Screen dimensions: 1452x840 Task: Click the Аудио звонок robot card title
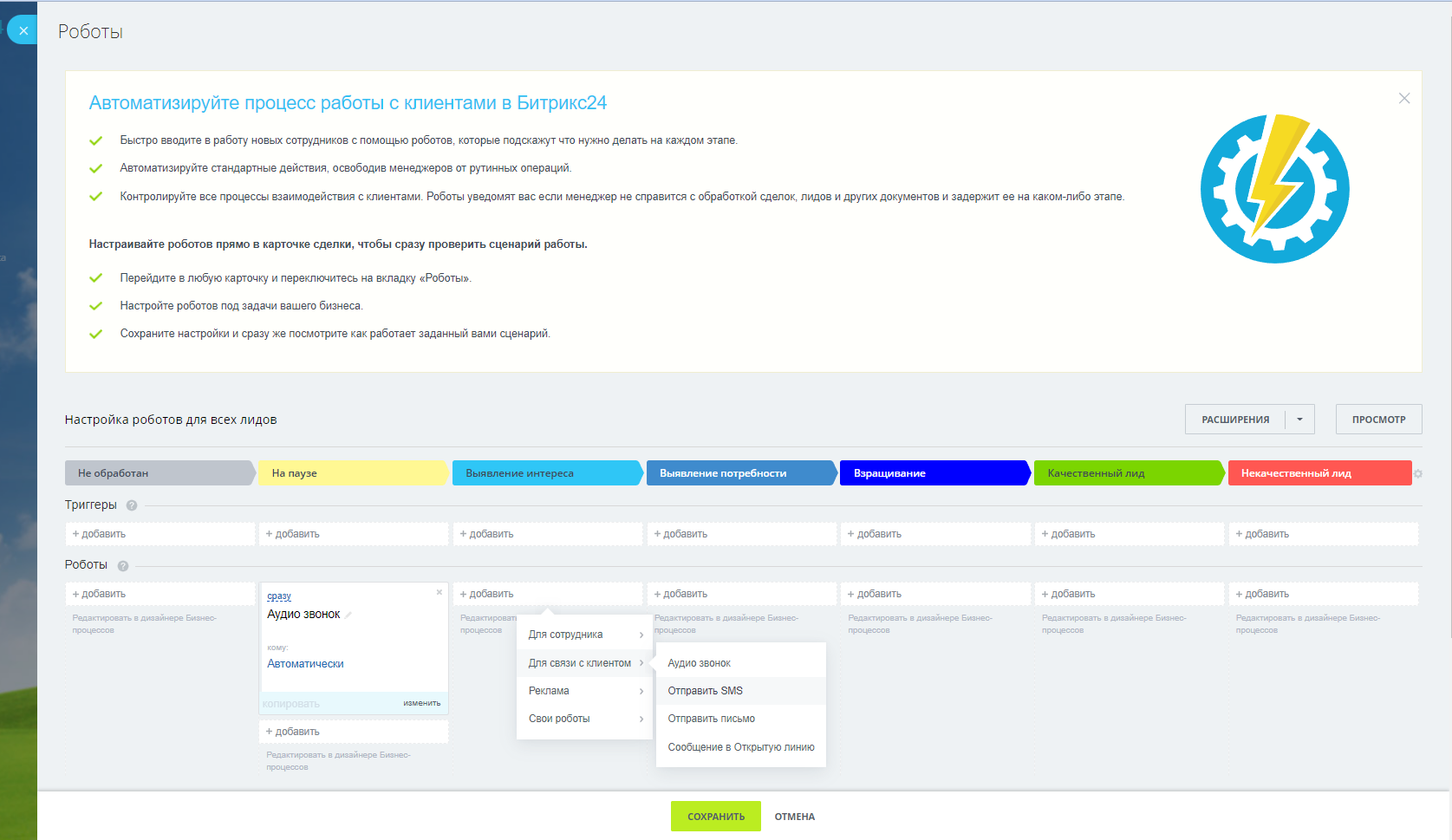[x=303, y=615]
